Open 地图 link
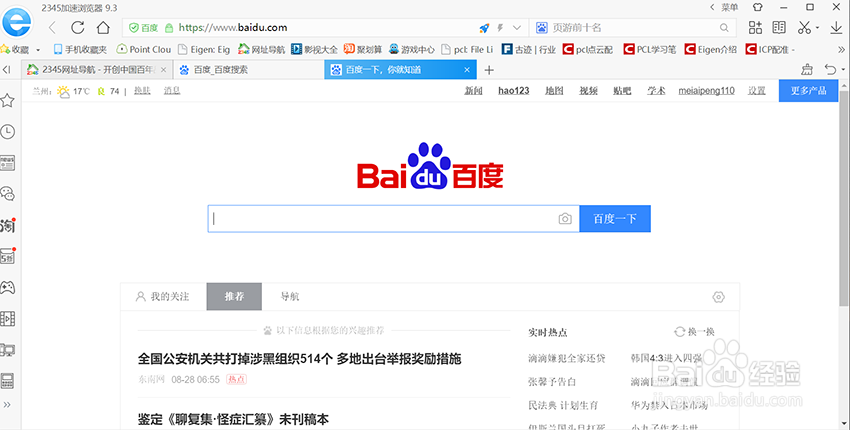Image resolution: width=850 pixels, height=430 pixels. [x=554, y=91]
